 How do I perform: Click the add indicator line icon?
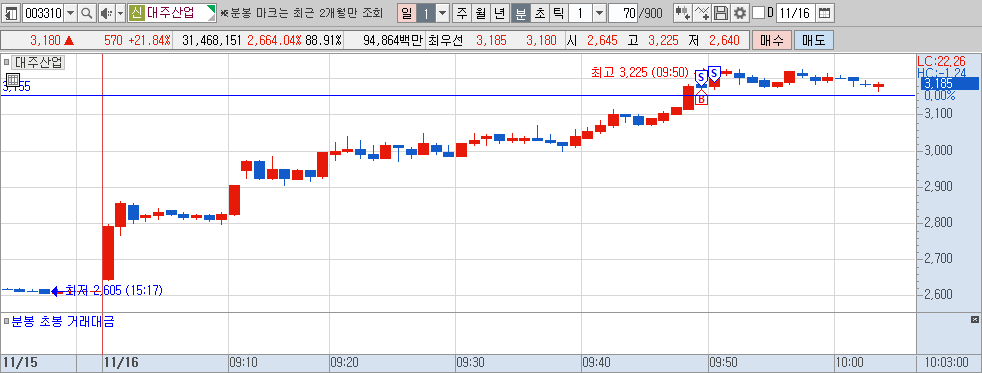(702, 13)
